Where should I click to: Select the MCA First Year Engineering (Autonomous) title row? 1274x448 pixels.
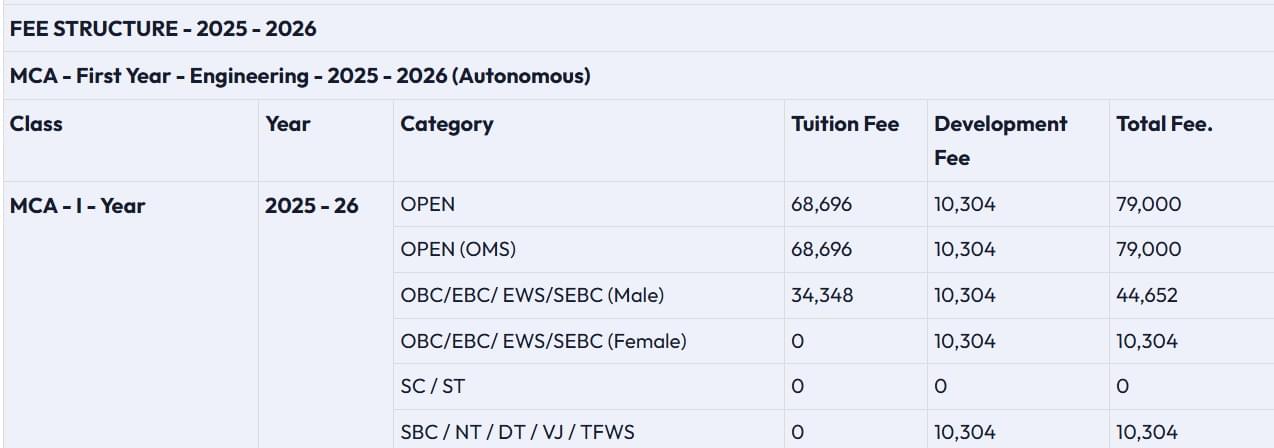click(x=300, y=76)
